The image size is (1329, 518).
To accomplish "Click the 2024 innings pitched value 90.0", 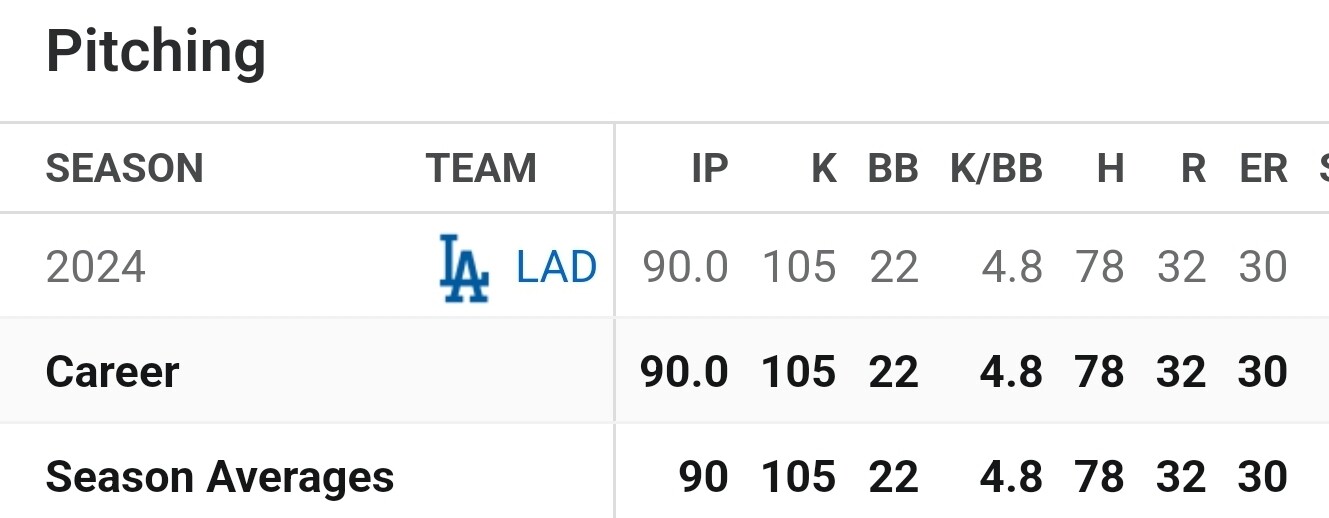I will point(685,268).
